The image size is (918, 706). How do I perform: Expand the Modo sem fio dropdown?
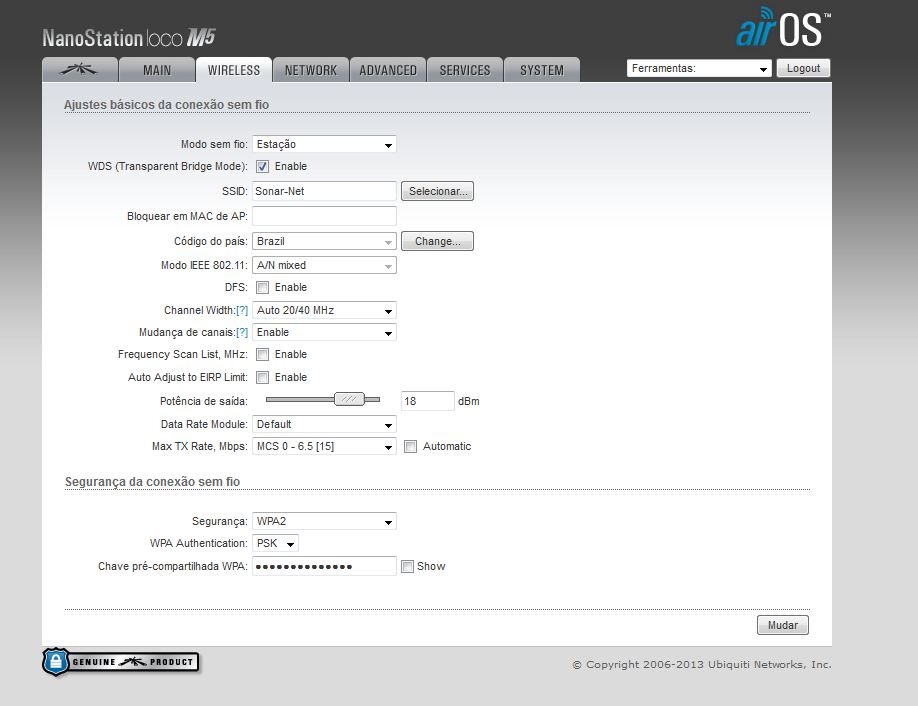pos(324,144)
